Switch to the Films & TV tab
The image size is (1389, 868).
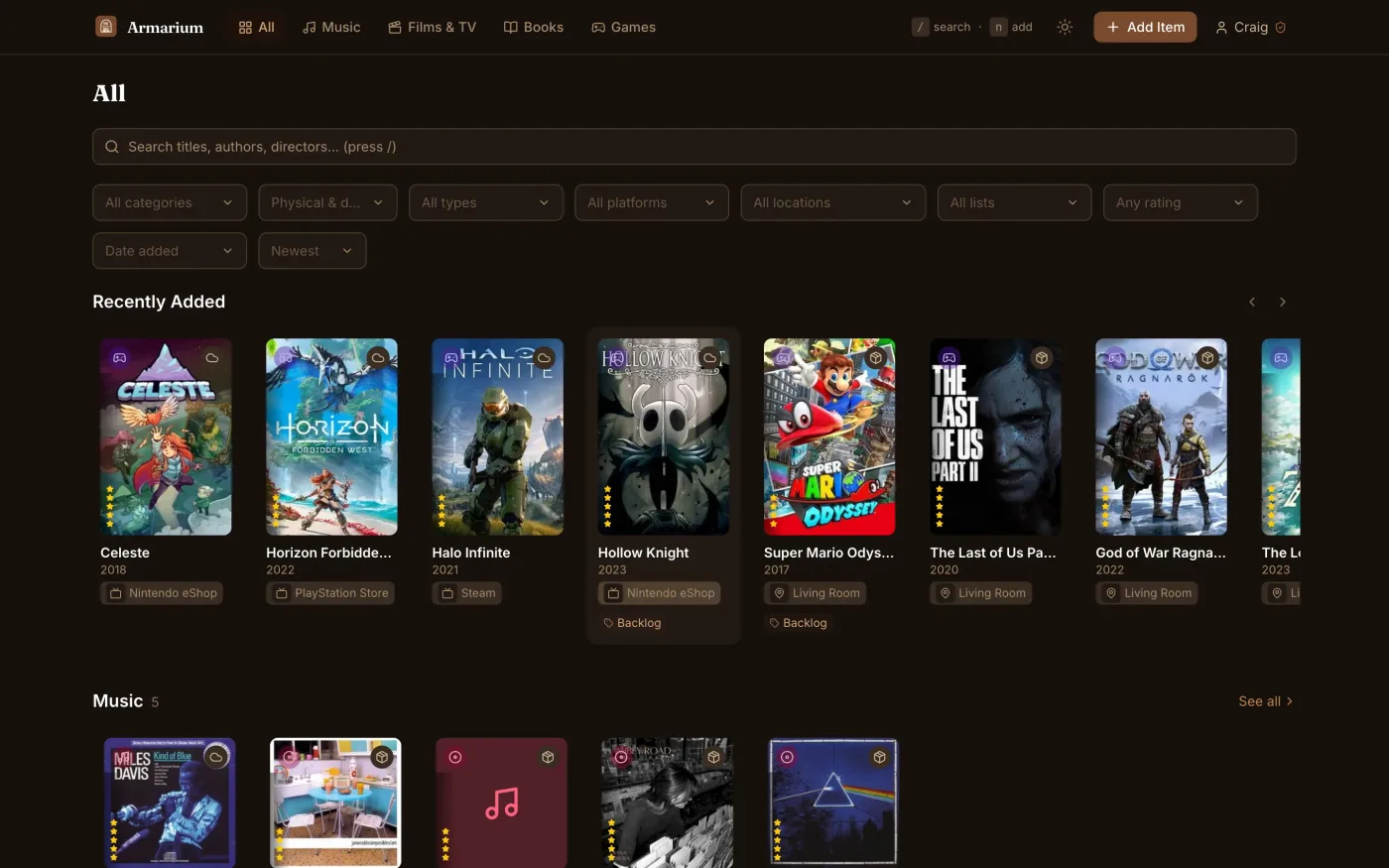pyautogui.click(x=432, y=27)
